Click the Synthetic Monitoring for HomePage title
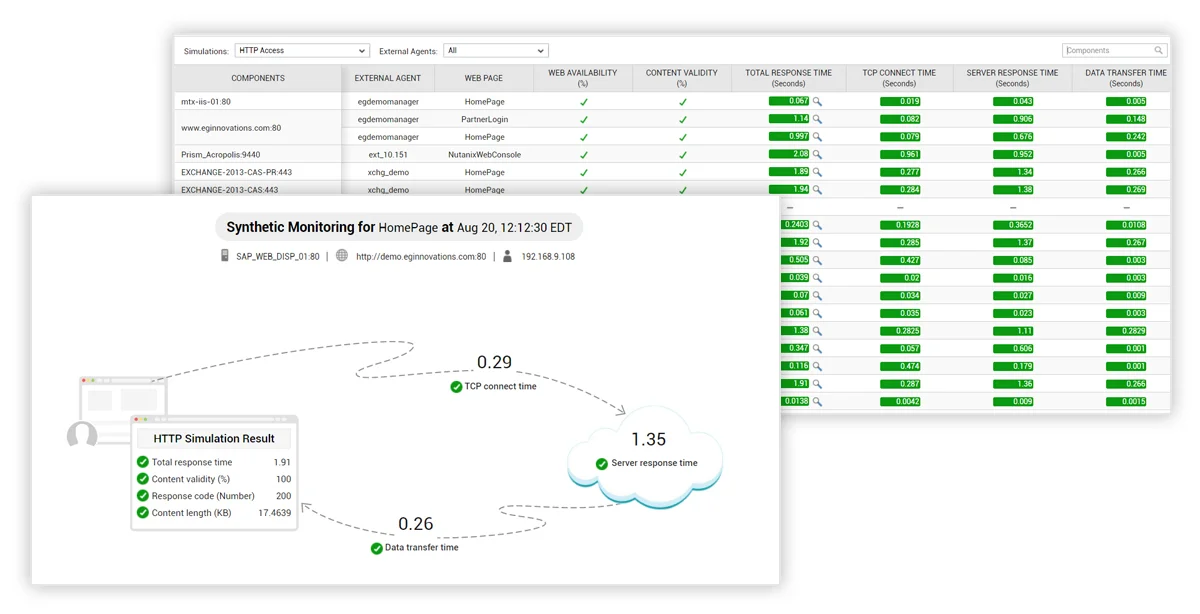Screen dimensions: 1200x614 click(x=399, y=227)
